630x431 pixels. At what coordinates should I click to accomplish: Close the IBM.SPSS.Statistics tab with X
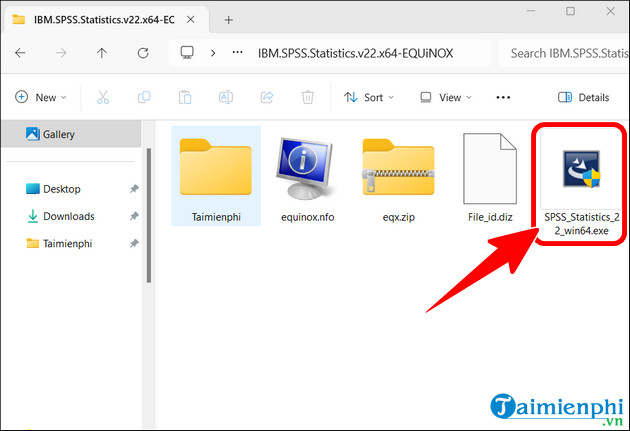pyautogui.click(x=191, y=19)
